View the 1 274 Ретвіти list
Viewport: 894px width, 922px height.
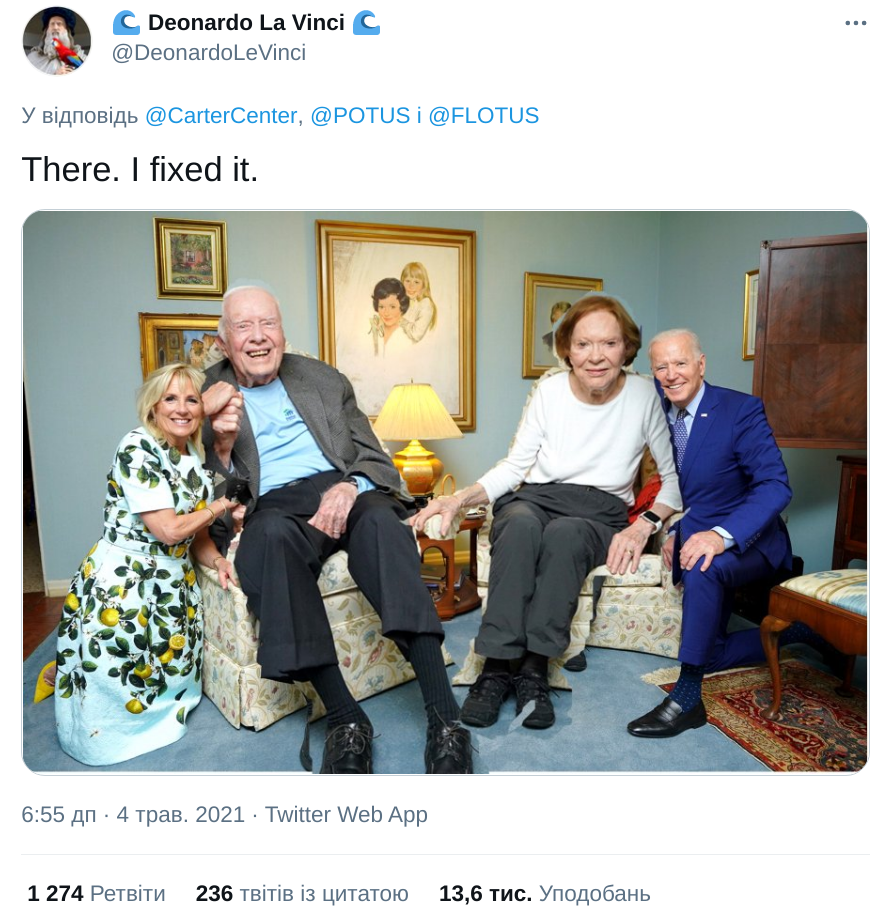[x=96, y=894]
